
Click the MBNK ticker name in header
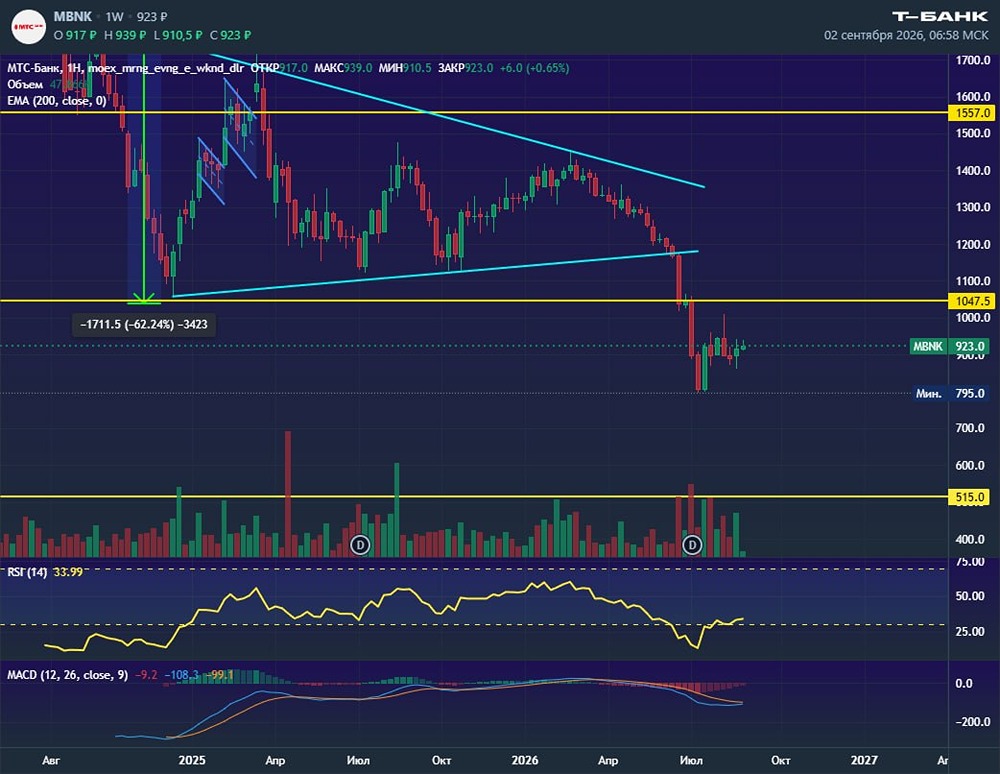tap(73, 17)
